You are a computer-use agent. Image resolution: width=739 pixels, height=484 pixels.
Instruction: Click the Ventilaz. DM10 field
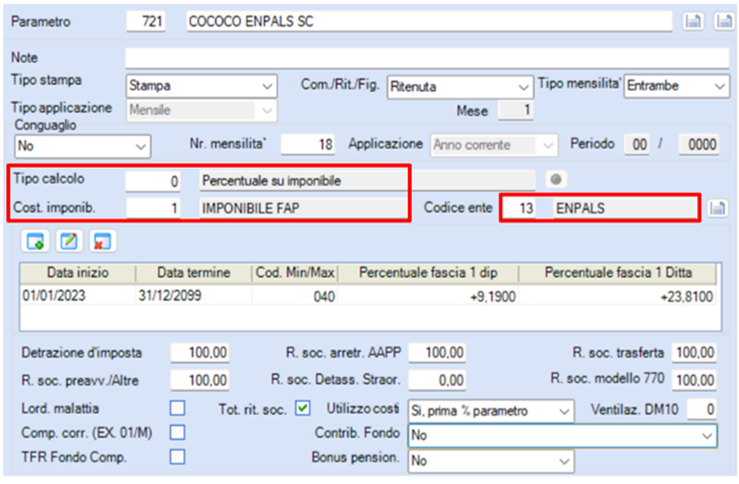tap(702, 409)
